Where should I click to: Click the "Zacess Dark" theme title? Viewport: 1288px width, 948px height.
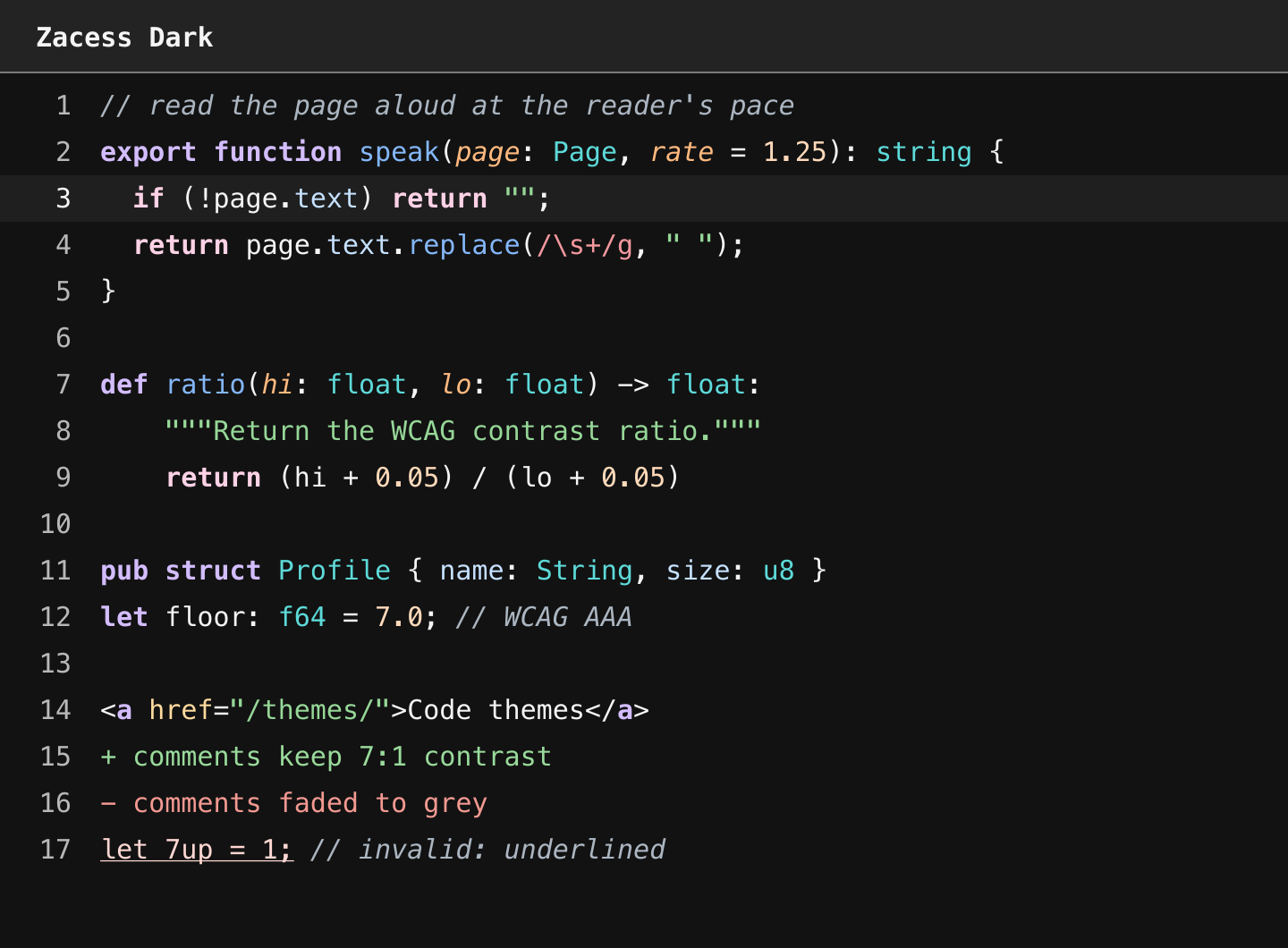click(124, 38)
